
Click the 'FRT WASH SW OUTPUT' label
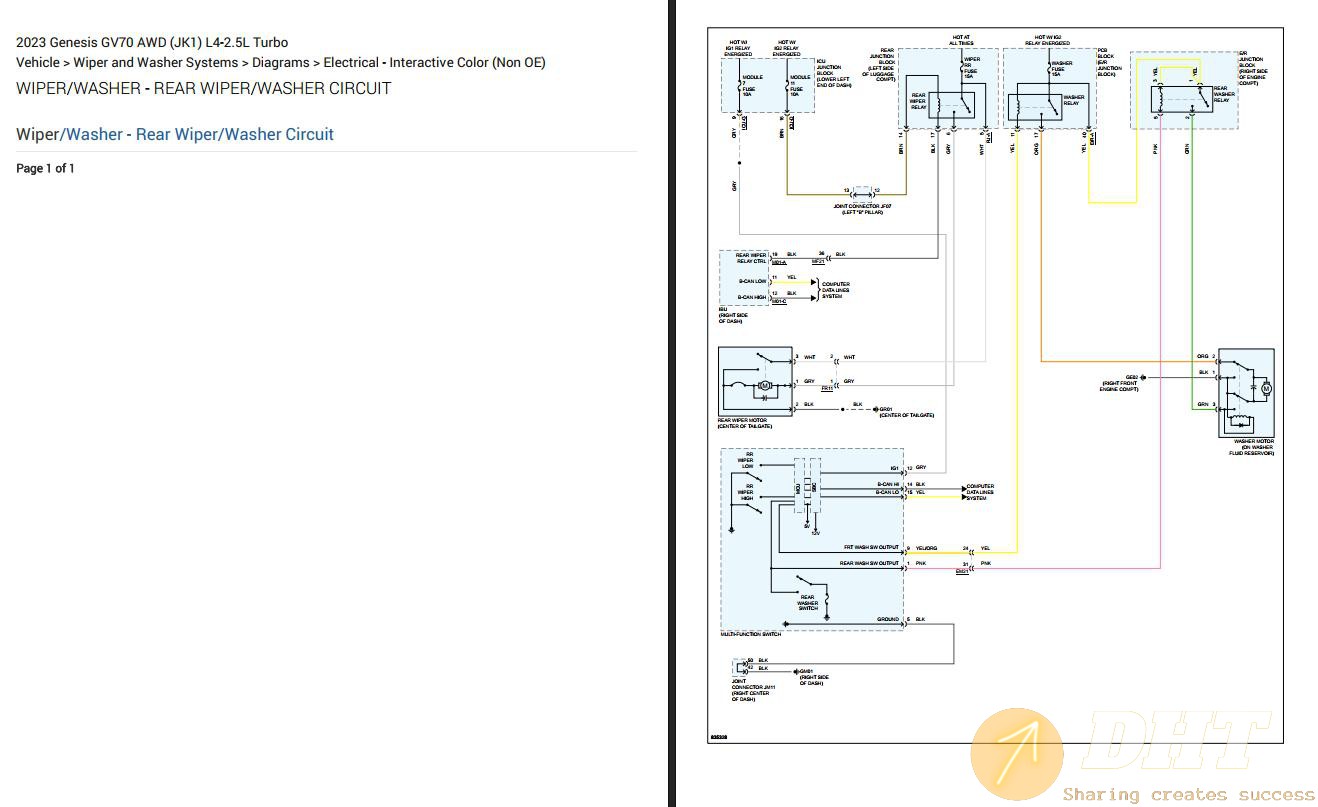click(871, 548)
